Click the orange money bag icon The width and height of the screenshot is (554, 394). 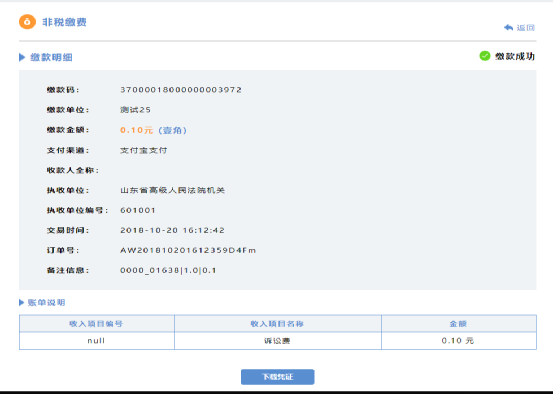[x=27, y=22]
